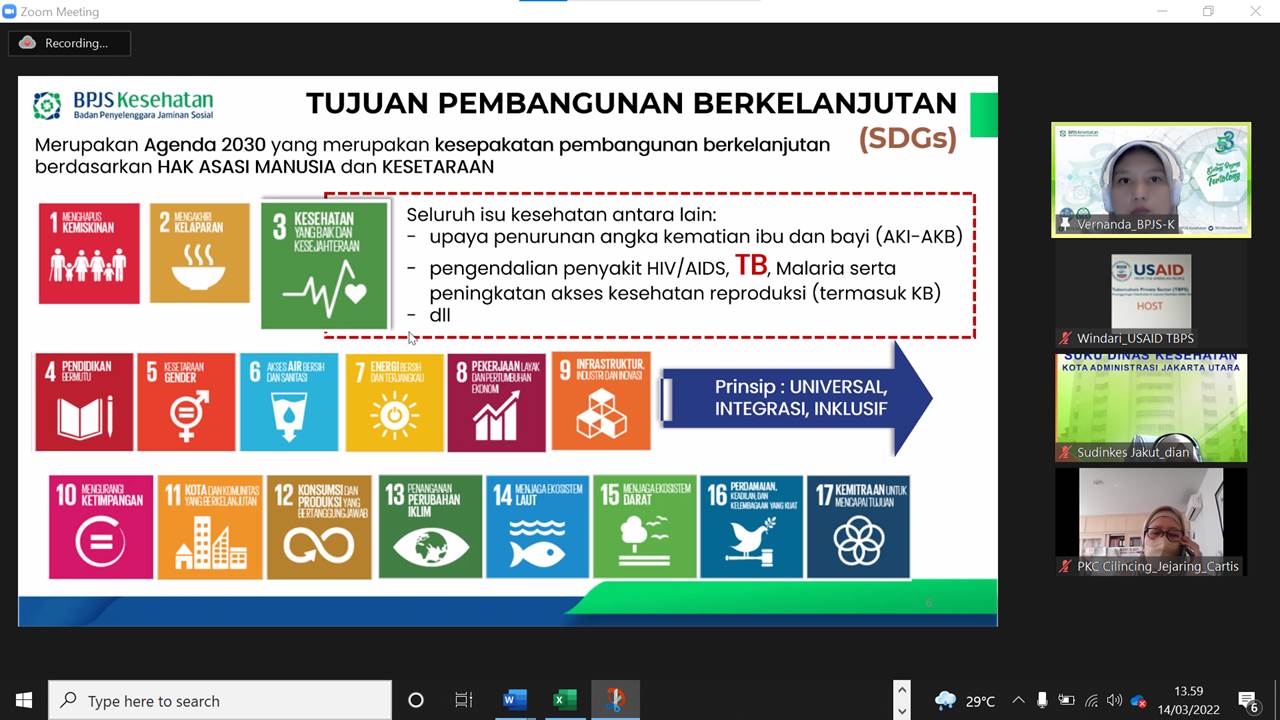The image size is (1280, 720).
Task: Open the notification center with 6 alerts
Action: [1247, 700]
